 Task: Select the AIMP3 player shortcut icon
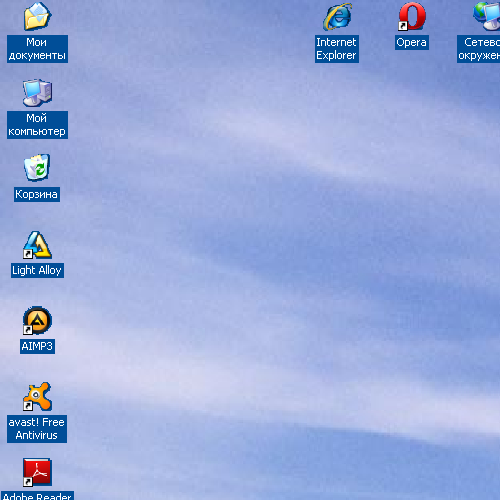[x=37, y=320]
